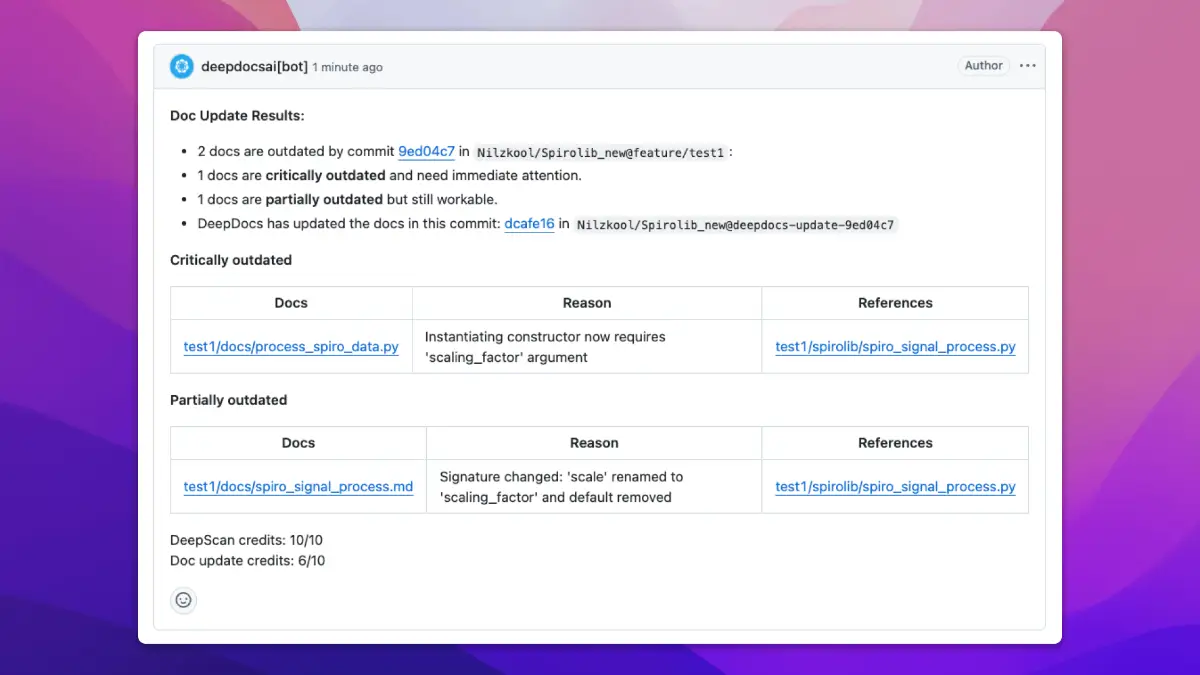Click the "Critically outdated" heading
Image resolution: width=1200 pixels, height=675 pixels.
click(x=231, y=260)
